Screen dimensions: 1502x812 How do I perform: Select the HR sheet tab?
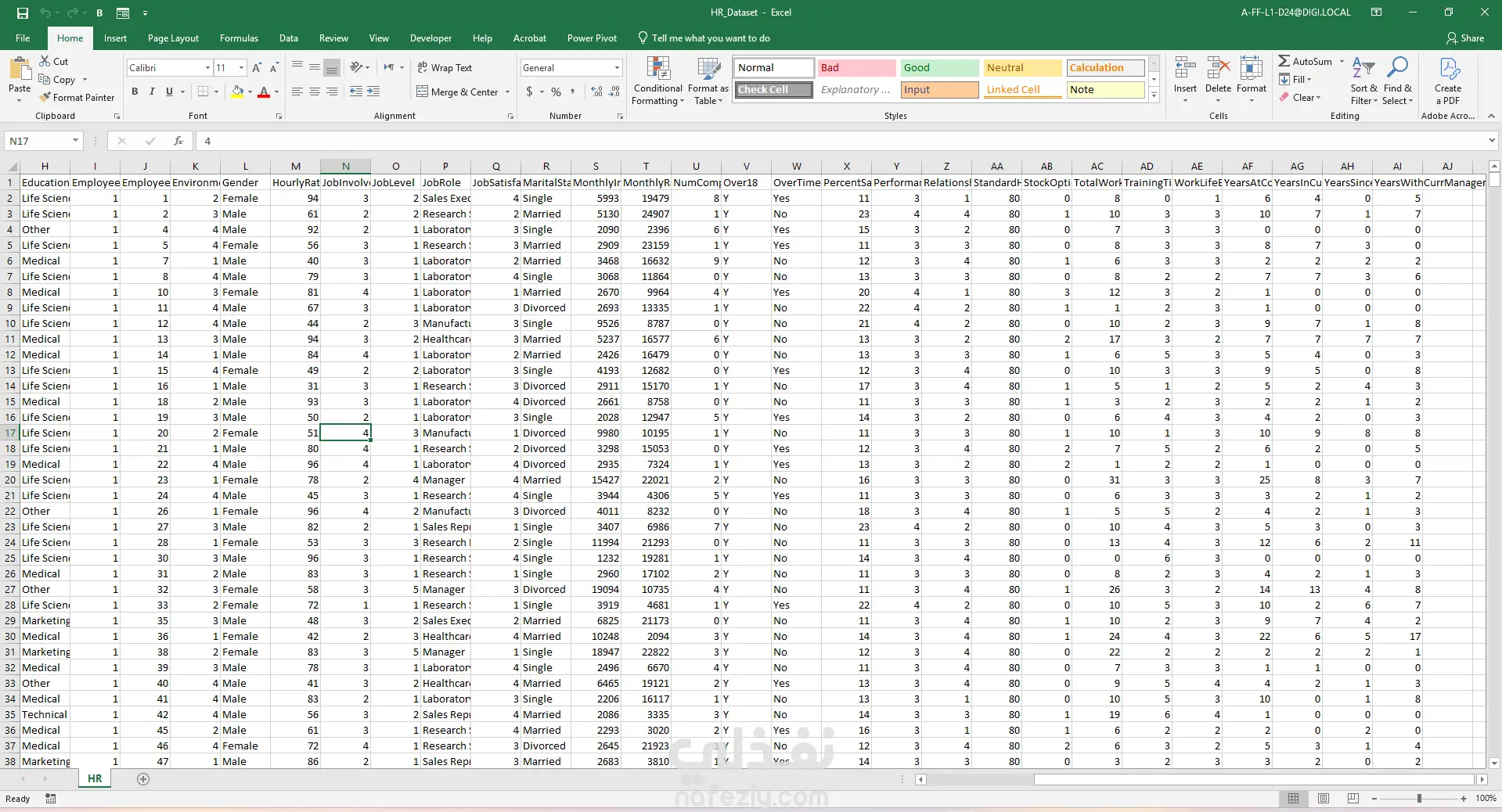tap(95, 779)
